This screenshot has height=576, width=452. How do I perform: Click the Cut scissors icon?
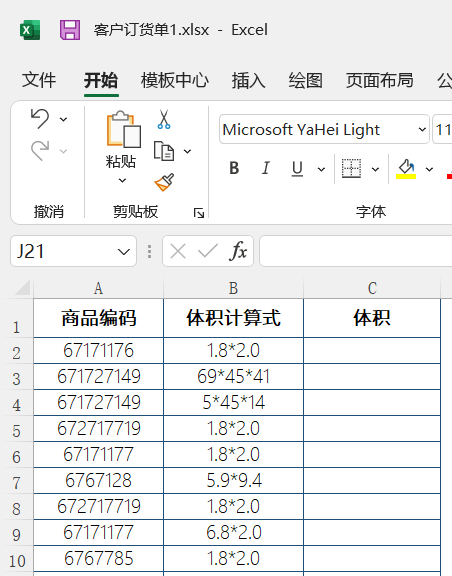[164, 119]
